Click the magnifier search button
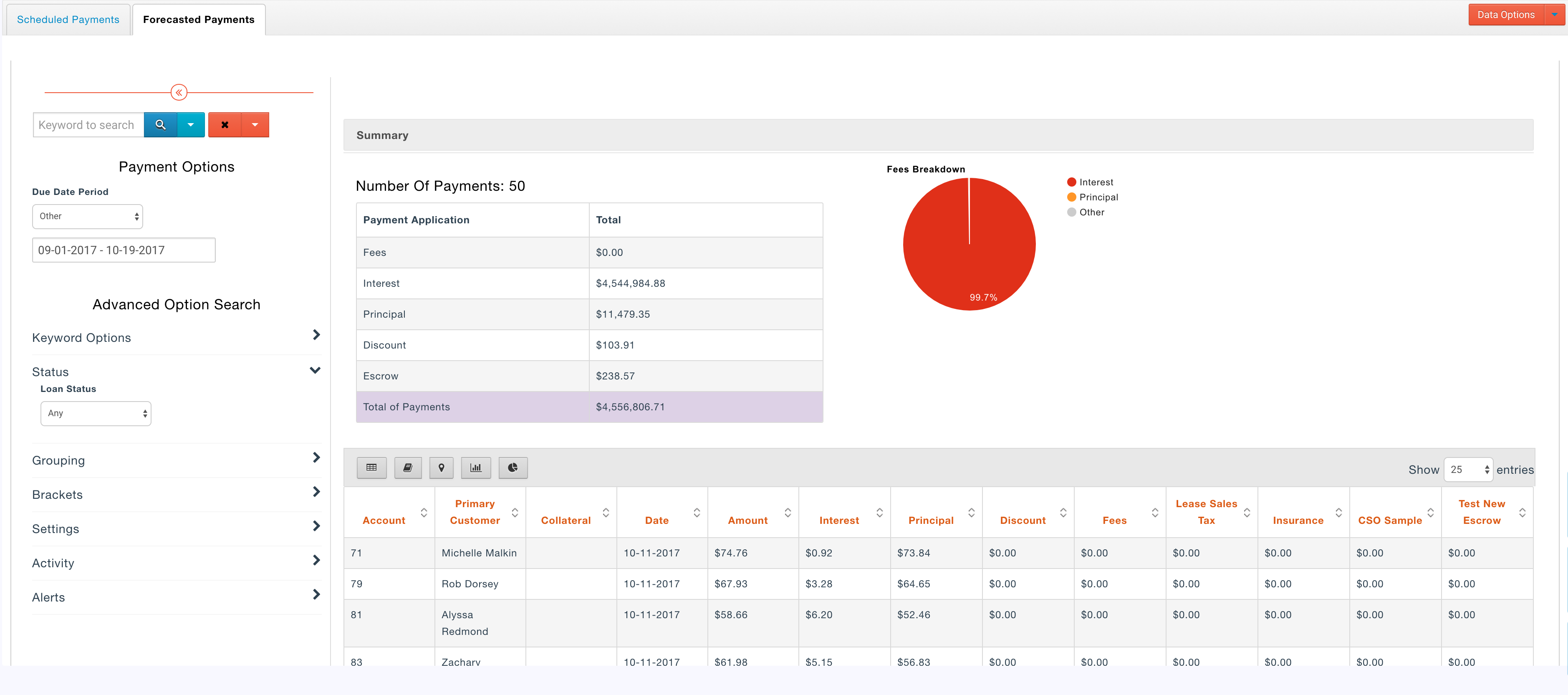1568x695 pixels. pyautogui.click(x=160, y=125)
